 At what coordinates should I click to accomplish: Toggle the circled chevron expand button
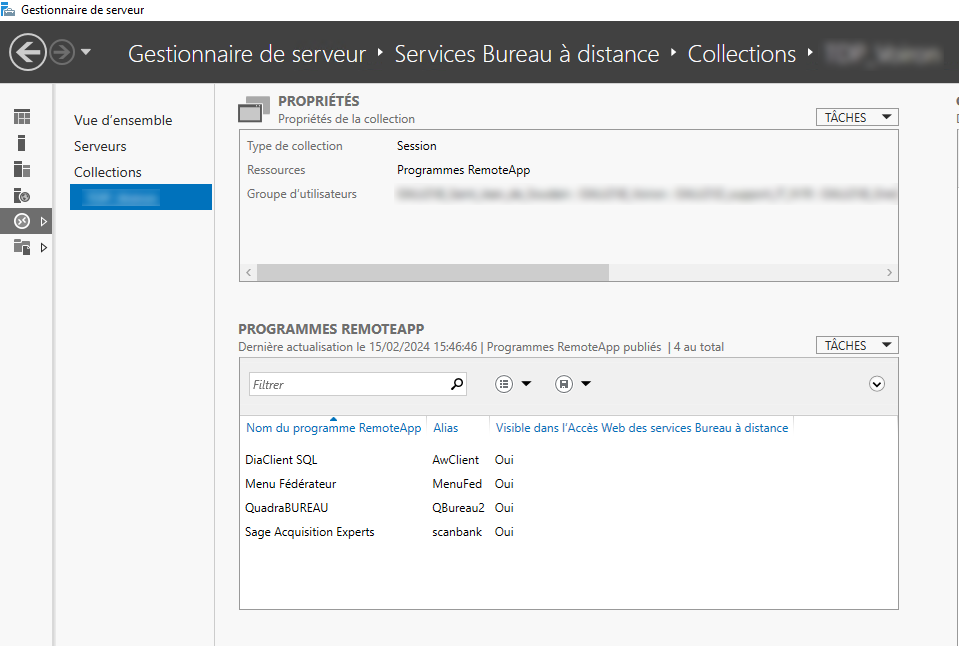[x=877, y=384]
